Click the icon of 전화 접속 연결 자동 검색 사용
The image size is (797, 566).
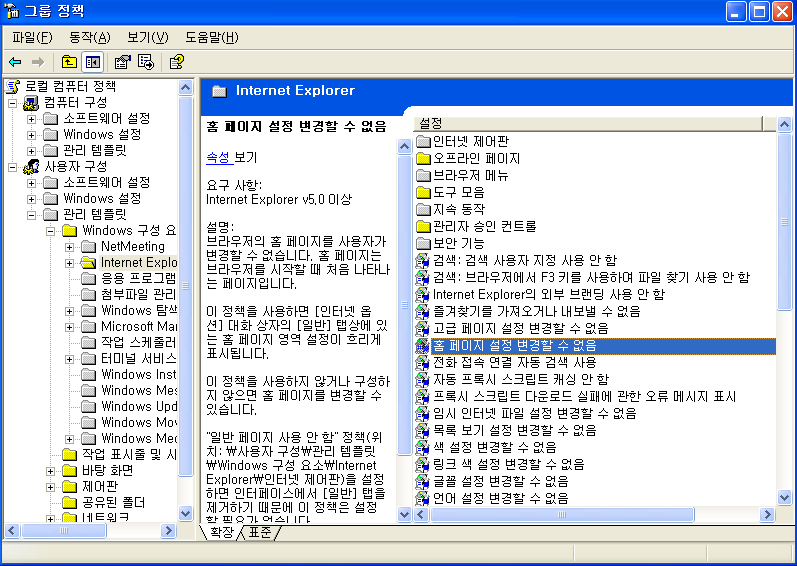422,362
